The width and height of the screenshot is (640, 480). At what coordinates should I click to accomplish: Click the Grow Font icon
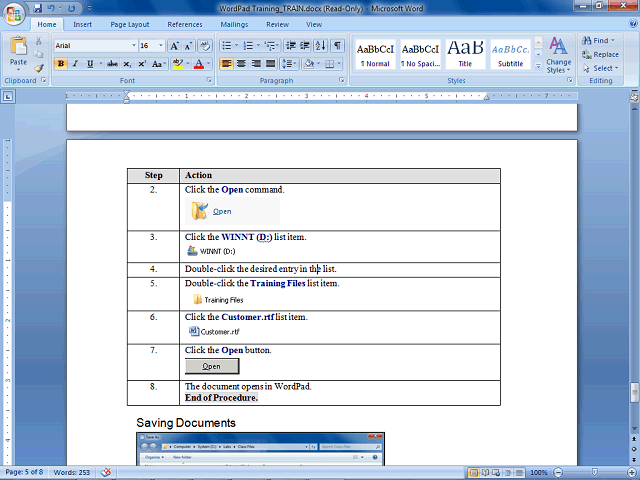pos(174,46)
